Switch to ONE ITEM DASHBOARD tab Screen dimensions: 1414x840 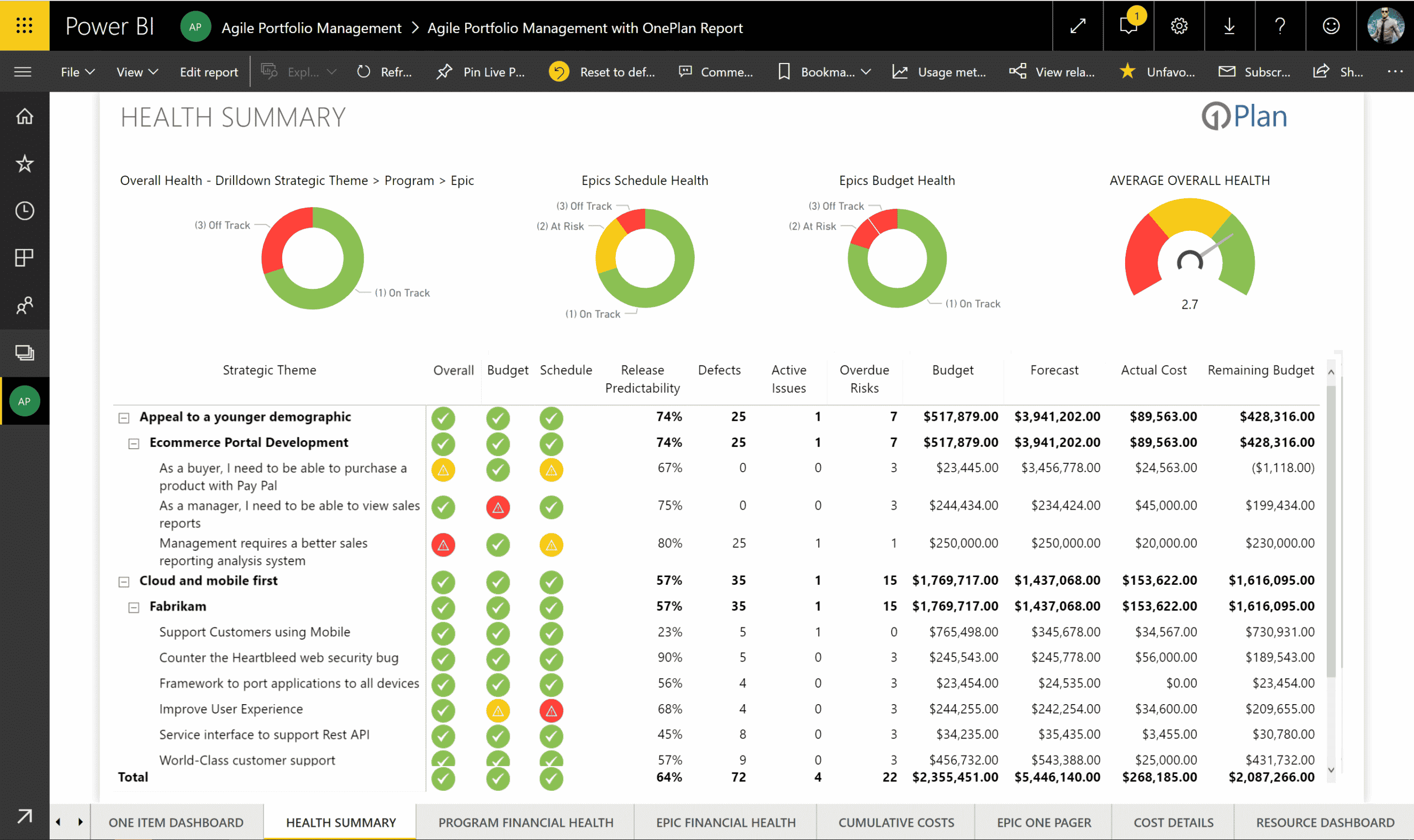(x=176, y=822)
